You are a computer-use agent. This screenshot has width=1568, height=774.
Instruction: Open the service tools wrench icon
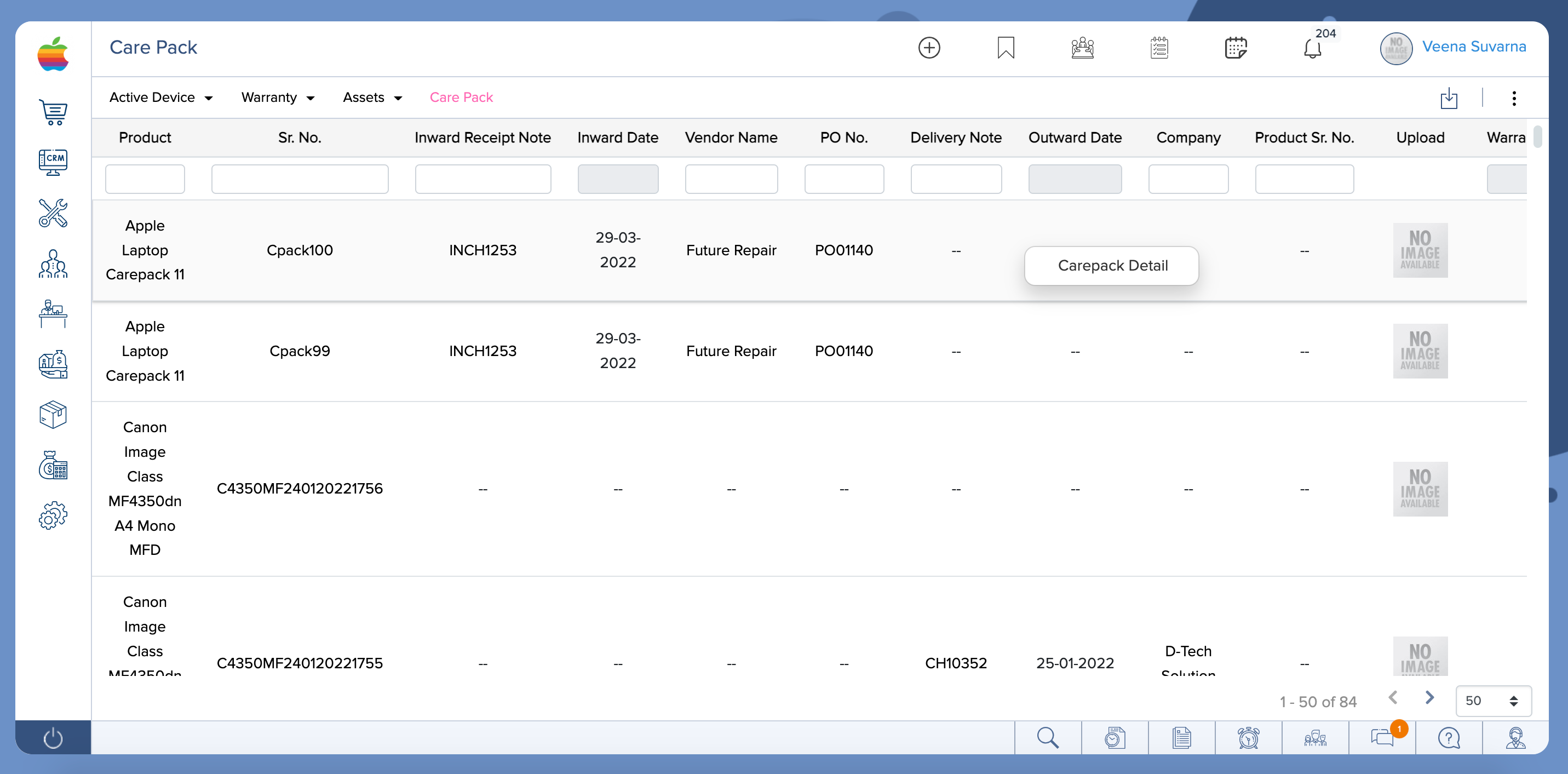click(53, 213)
